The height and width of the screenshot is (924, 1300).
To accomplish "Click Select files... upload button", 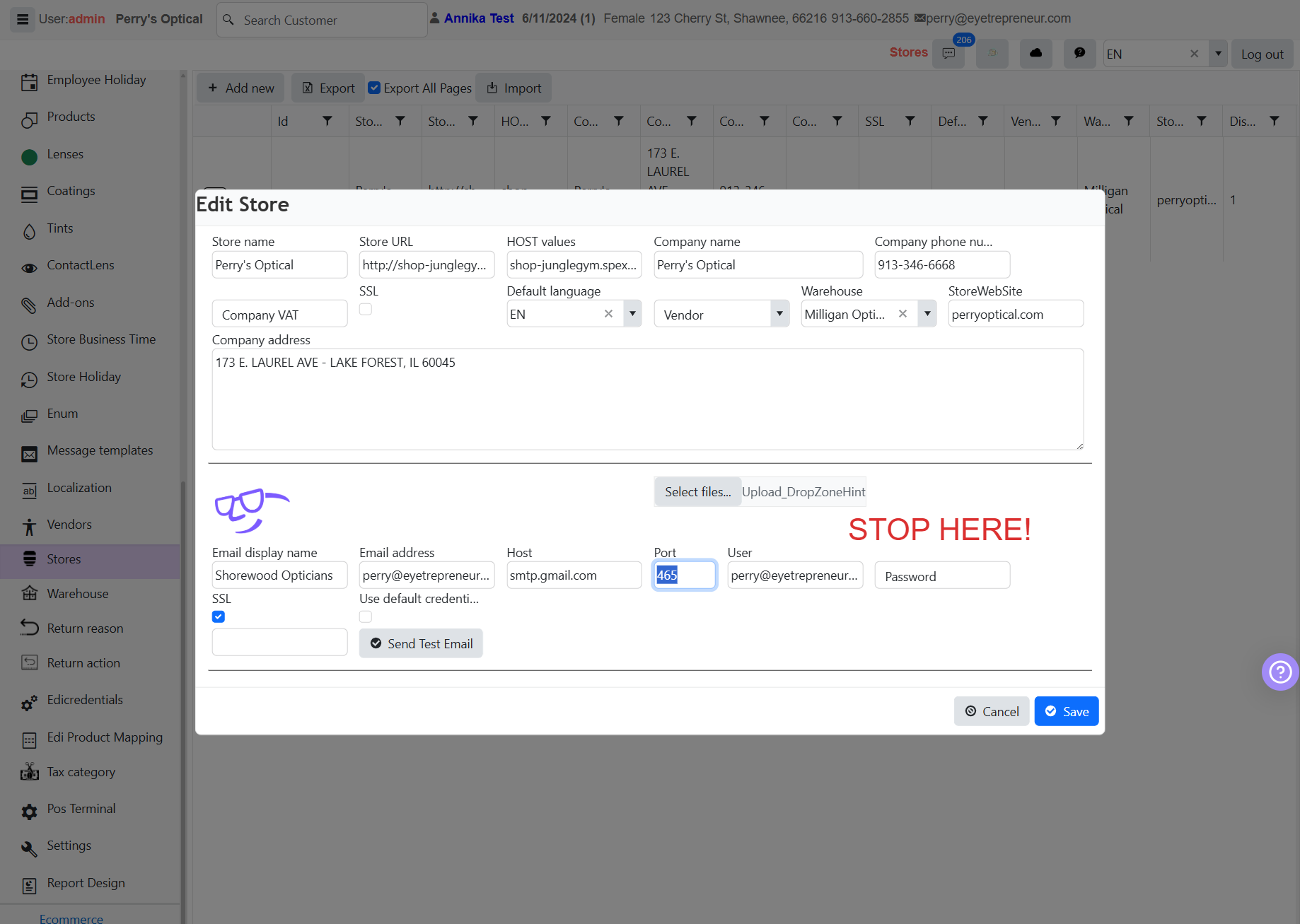I will click(698, 492).
